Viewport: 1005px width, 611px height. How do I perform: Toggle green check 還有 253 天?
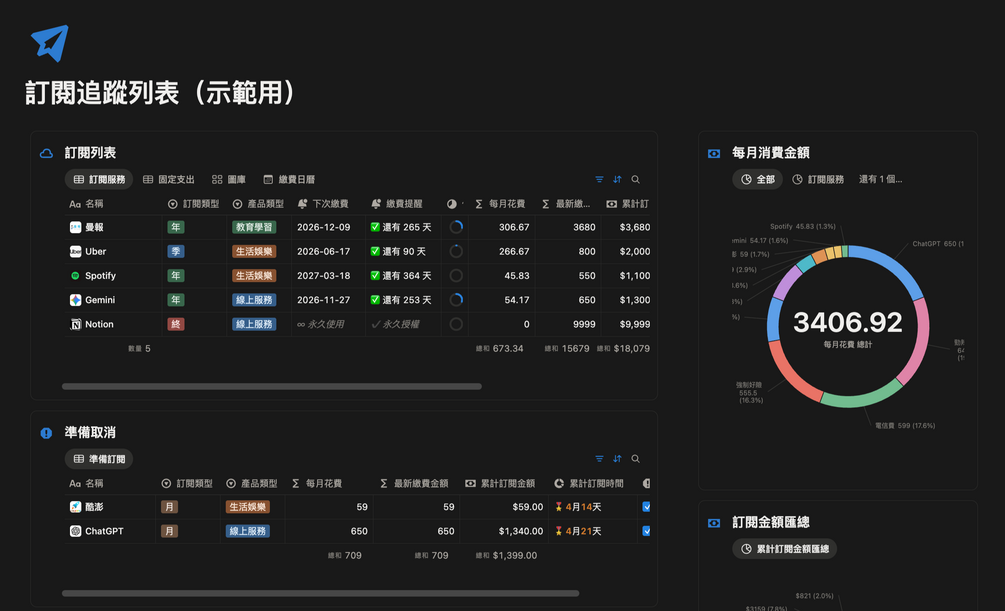375,300
